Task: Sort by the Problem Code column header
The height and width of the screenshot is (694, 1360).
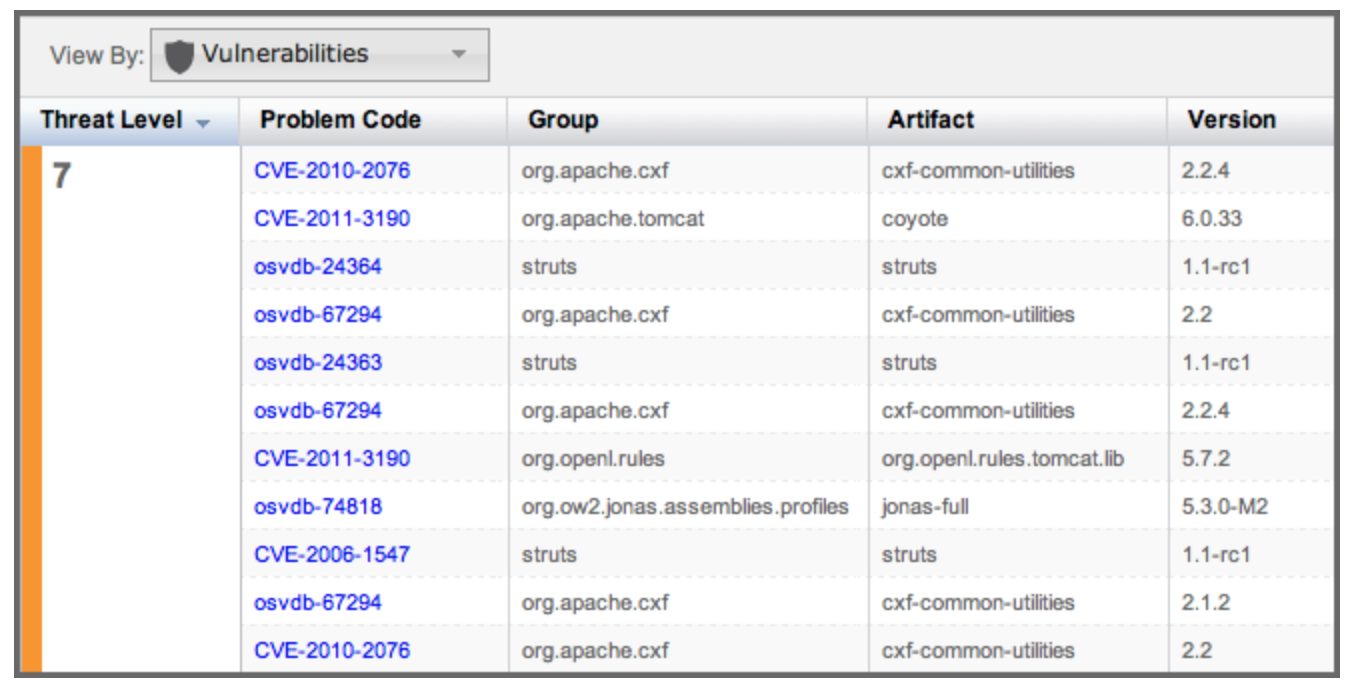Action: (x=340, y=120)
